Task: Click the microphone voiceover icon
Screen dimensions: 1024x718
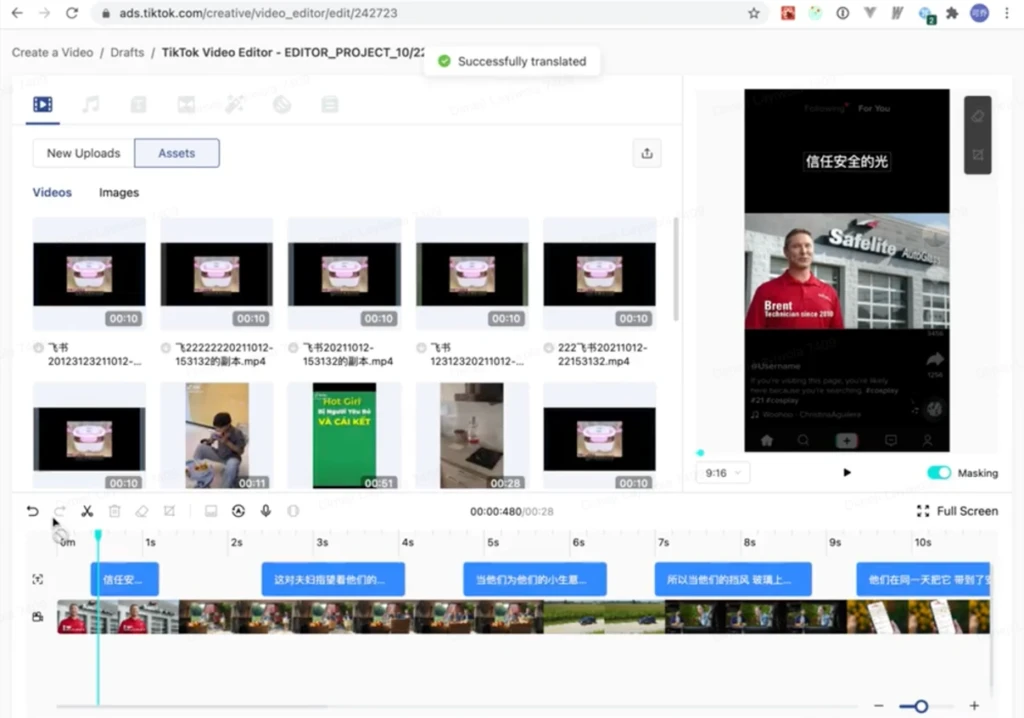Action: [x=266, y=511]
